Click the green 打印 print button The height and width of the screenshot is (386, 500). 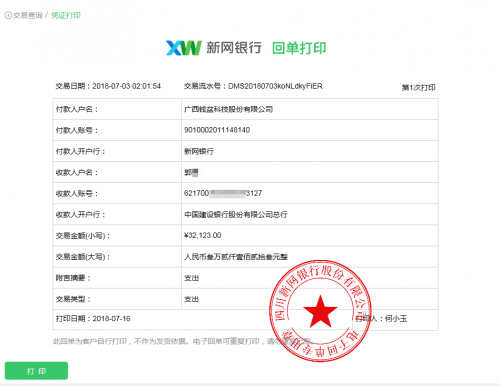[x=36, y=371]
